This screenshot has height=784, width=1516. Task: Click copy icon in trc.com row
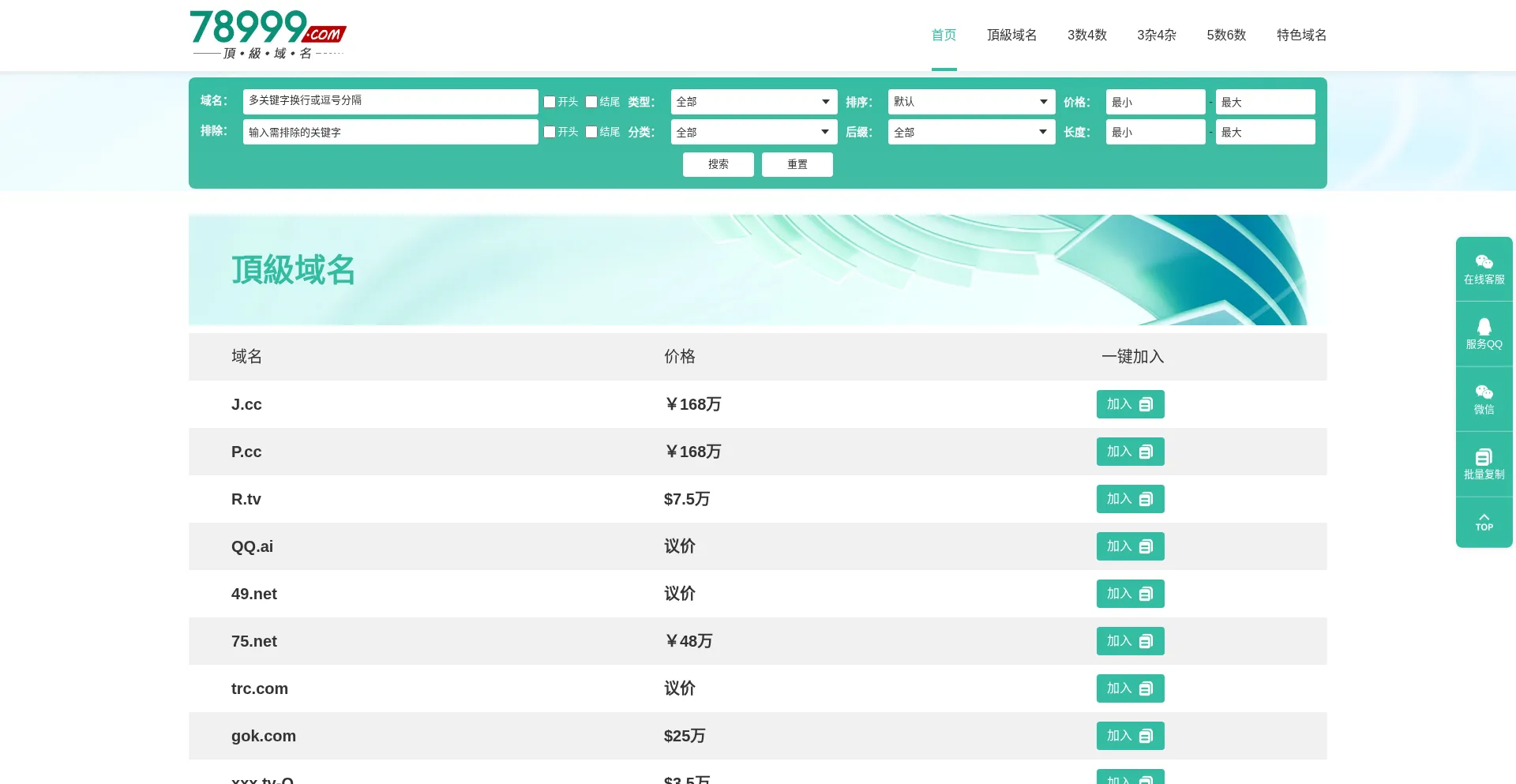[x=1146, y=688]
